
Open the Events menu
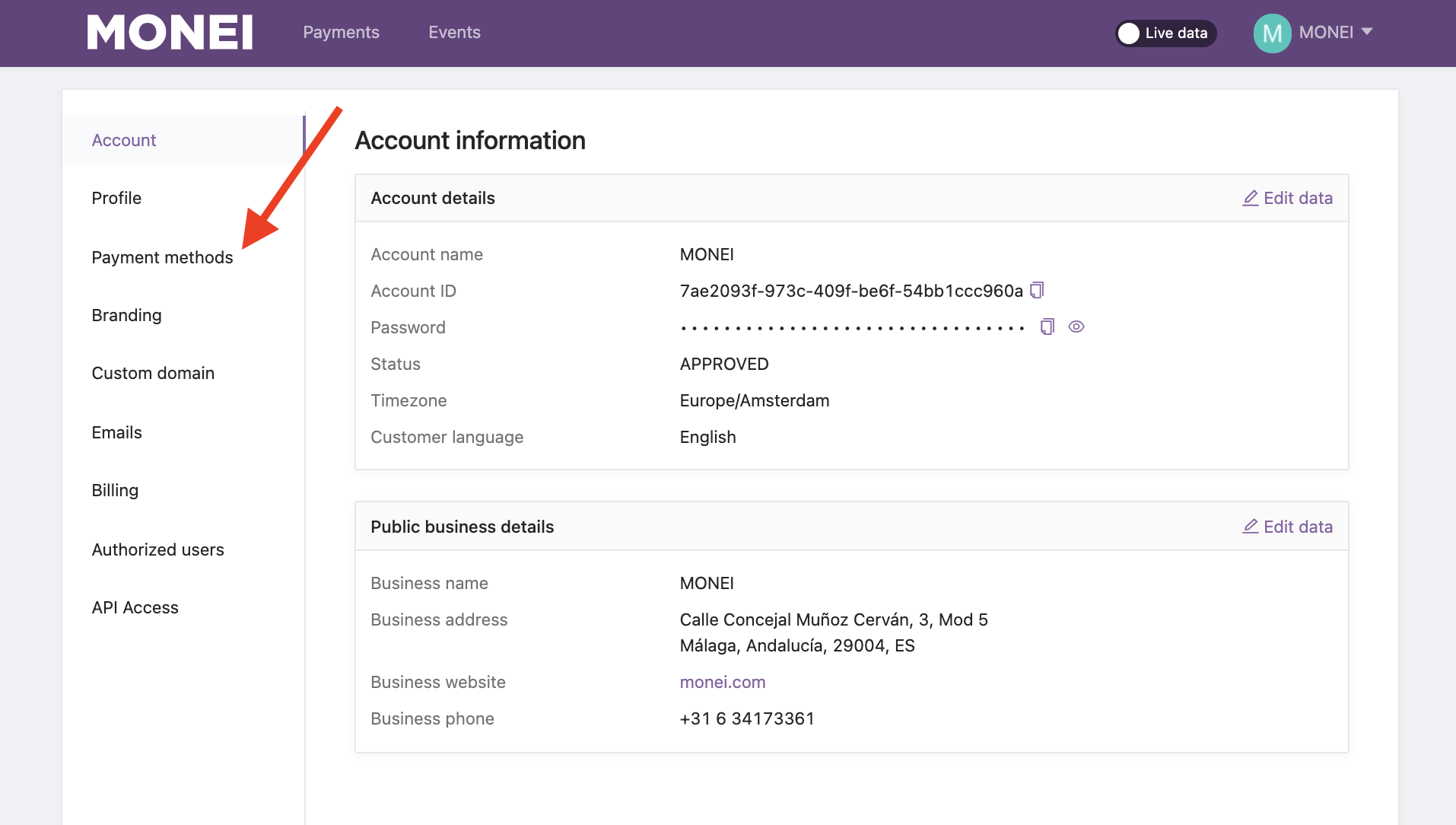pos(454,32)
